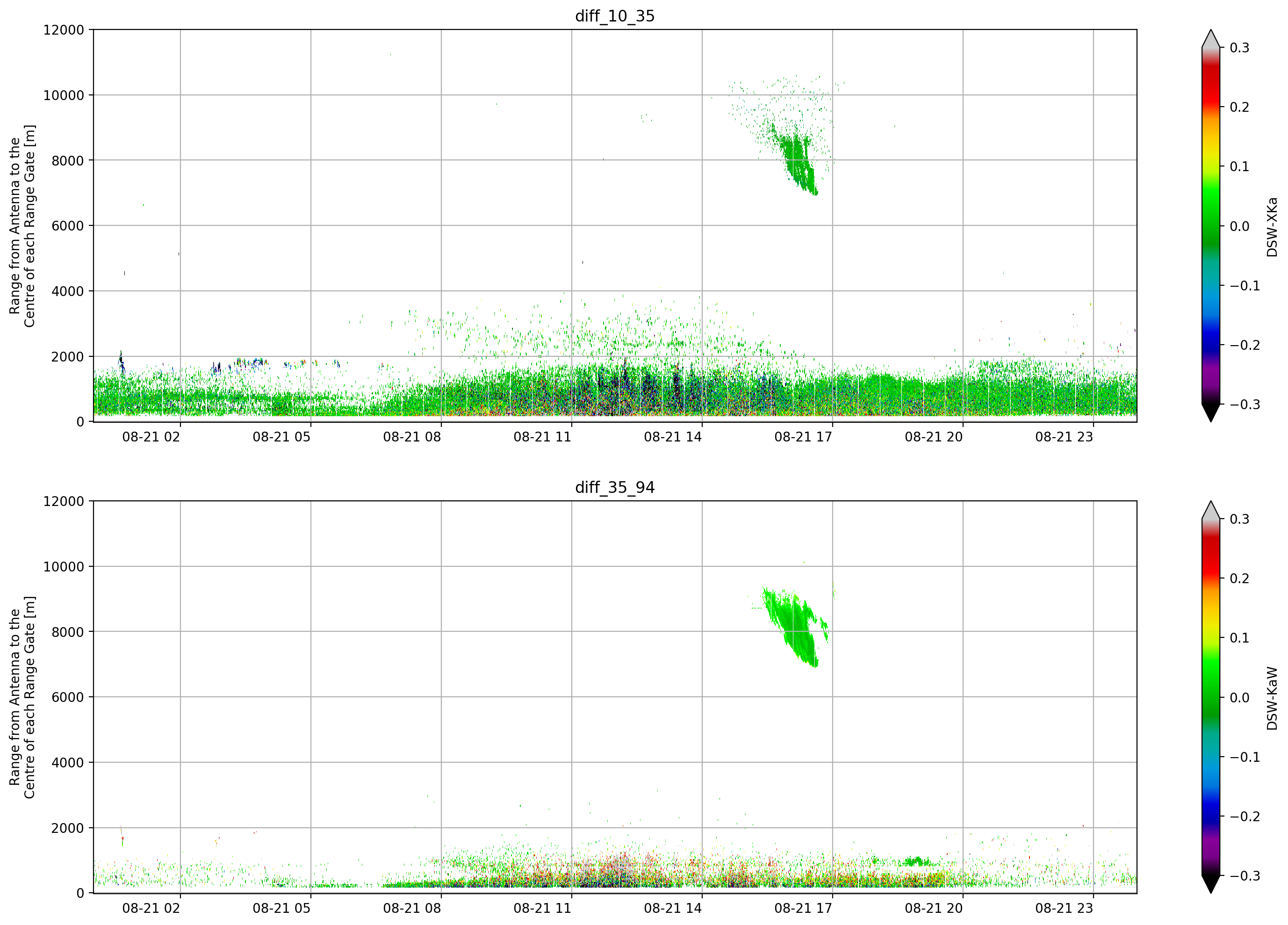Click the 08-21 02 x-axis label under diff_35_94
1288x925 pixels.
click(151, 909)
